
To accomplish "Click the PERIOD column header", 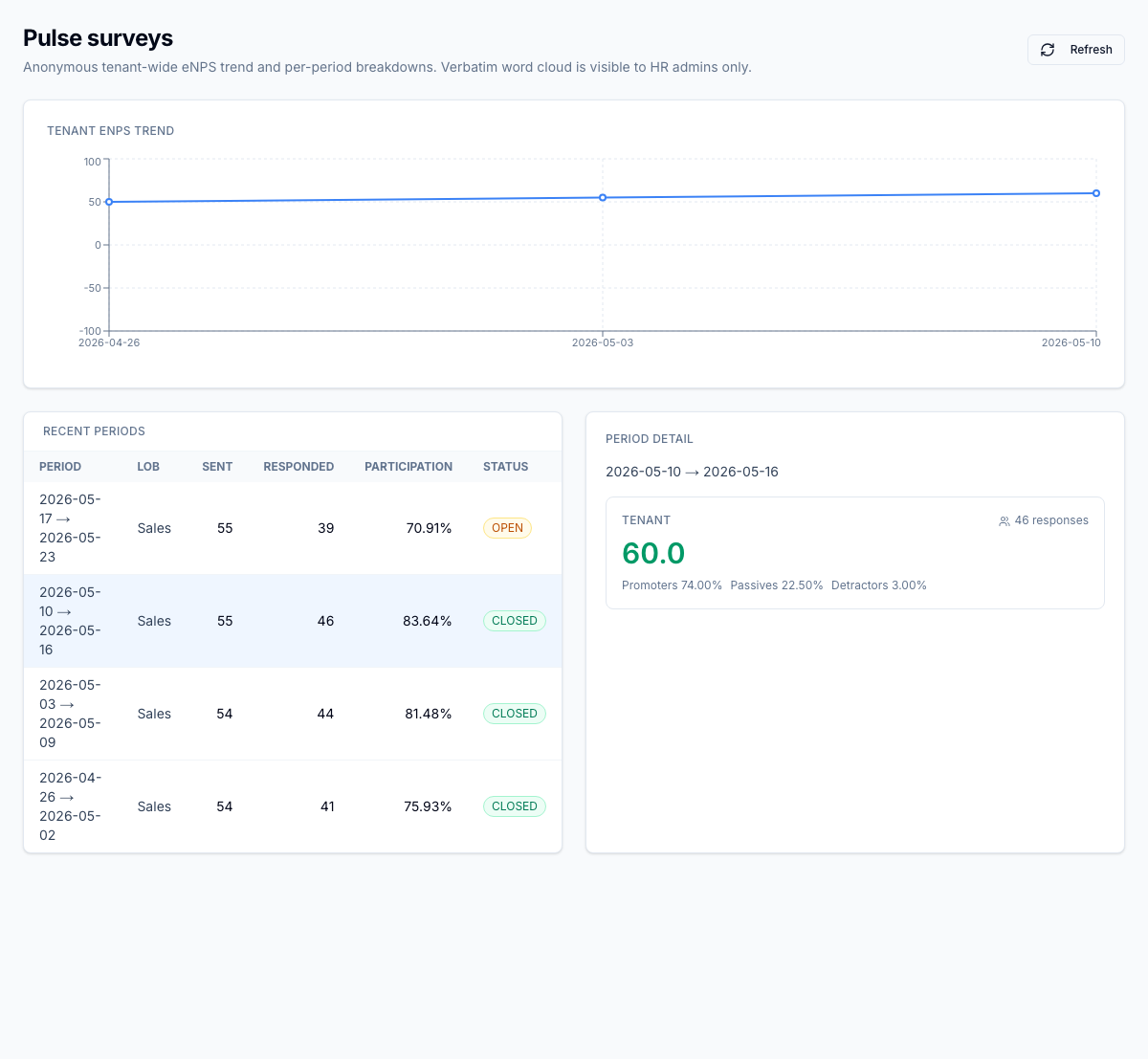I will click(x=60, y=467).
